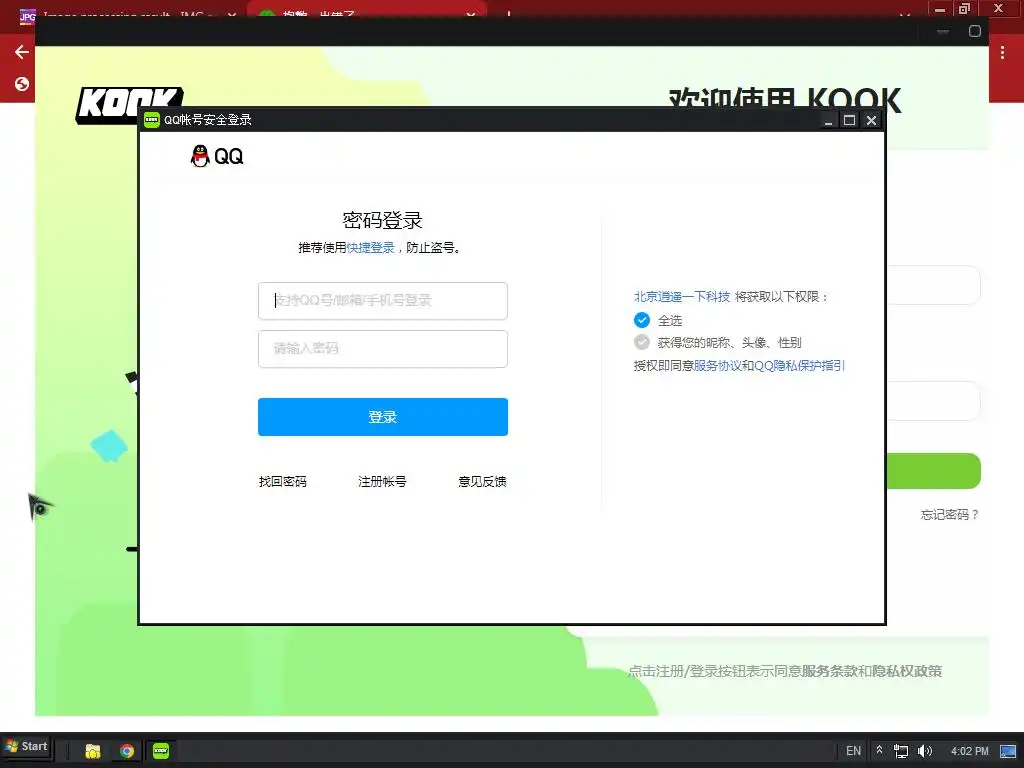
Task: Open the 意见反馈 feedback link
Action: [x=482, y=481]
